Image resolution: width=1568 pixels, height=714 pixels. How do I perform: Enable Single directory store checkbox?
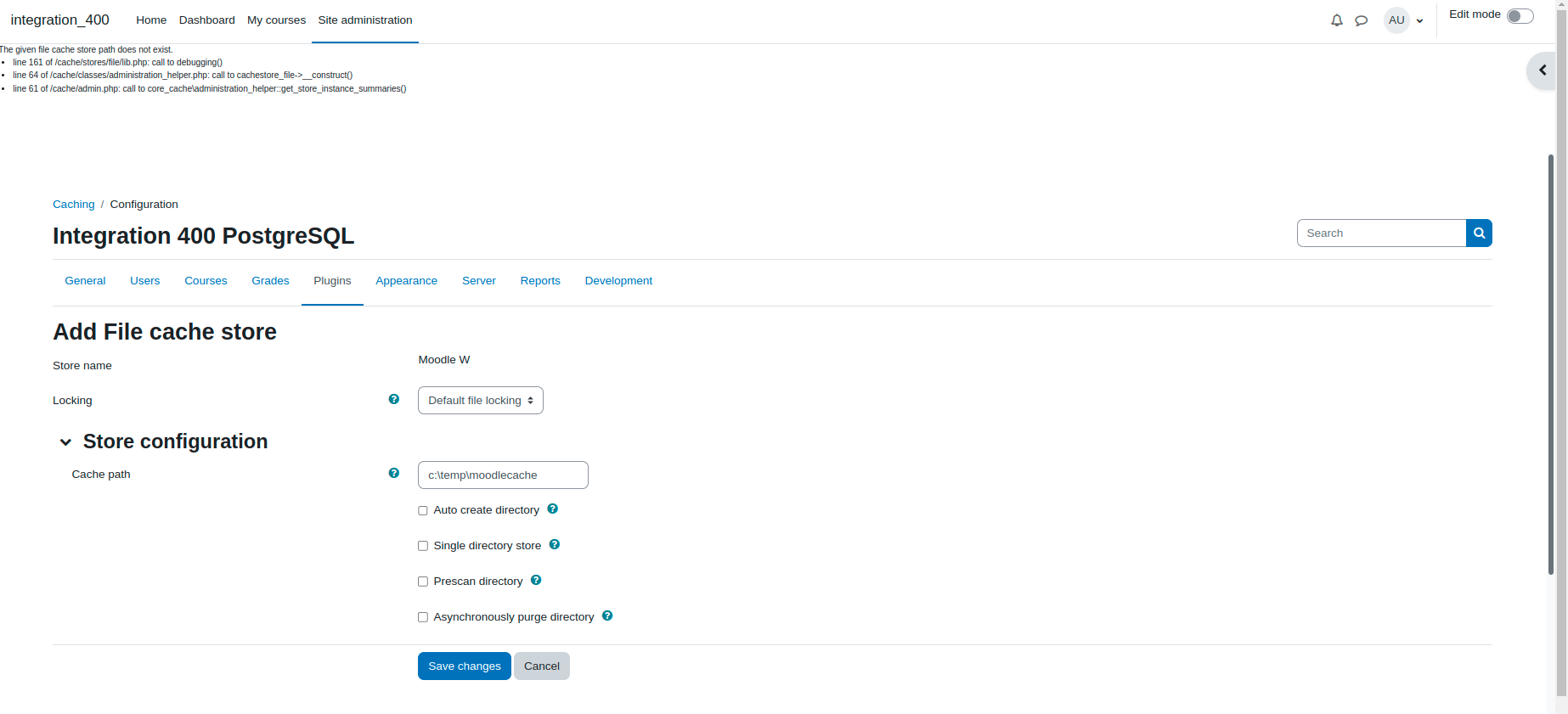click(423, 546)
